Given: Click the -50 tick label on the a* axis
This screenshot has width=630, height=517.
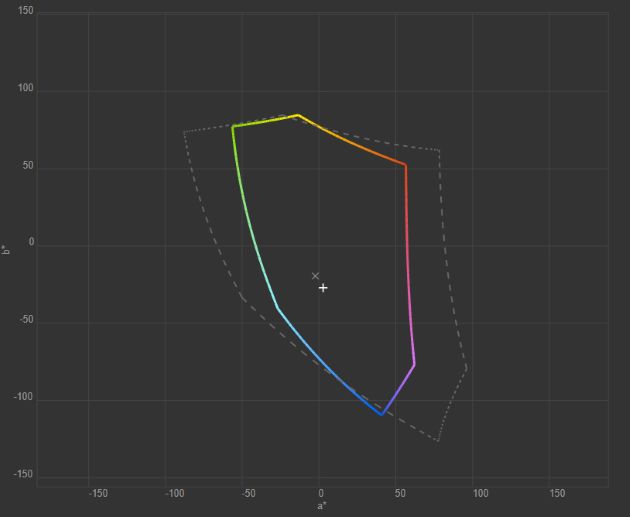Looking at the screenshot, I should (248, 493).
